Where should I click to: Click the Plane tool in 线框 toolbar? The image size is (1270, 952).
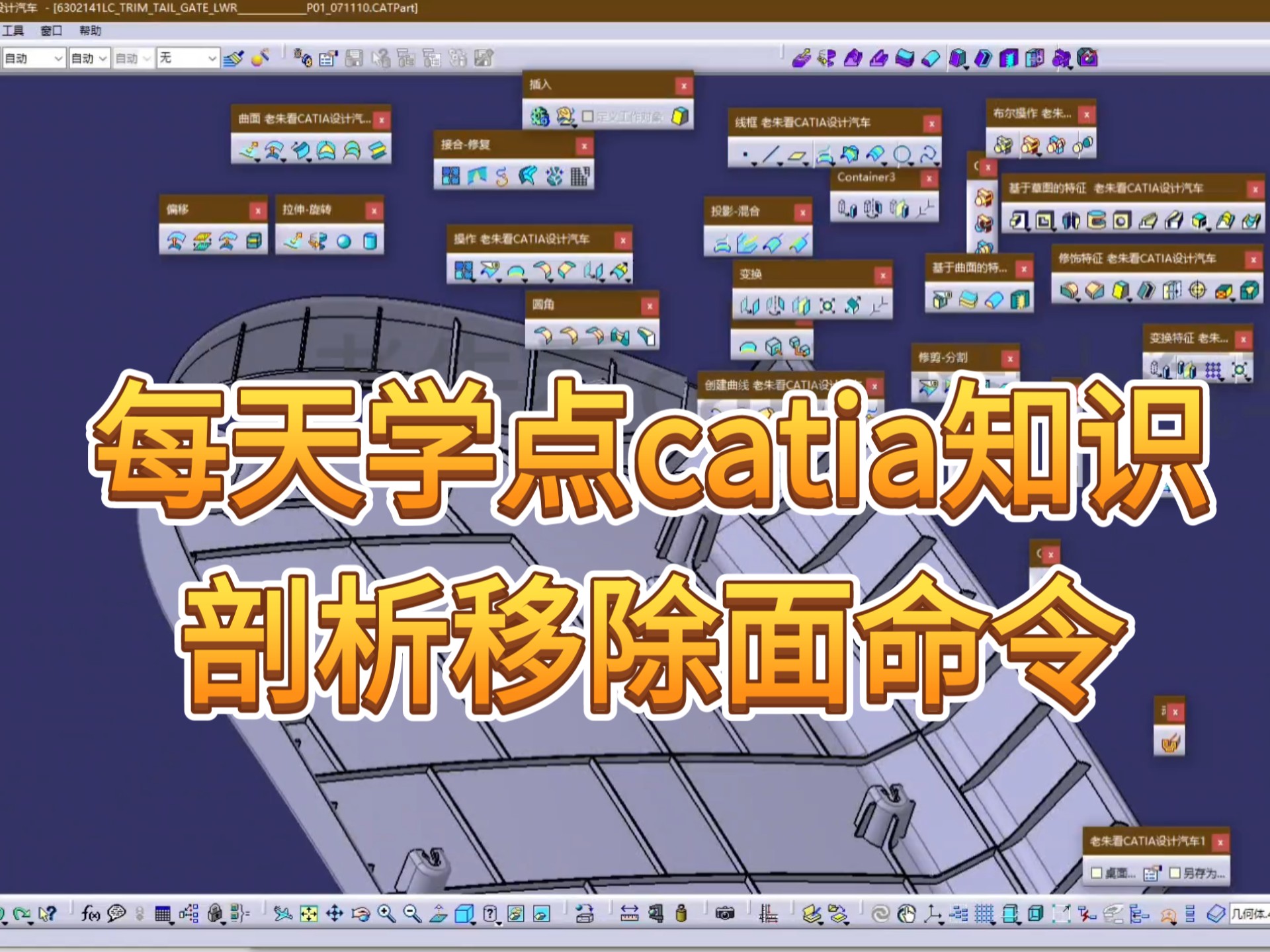point(797,155)
